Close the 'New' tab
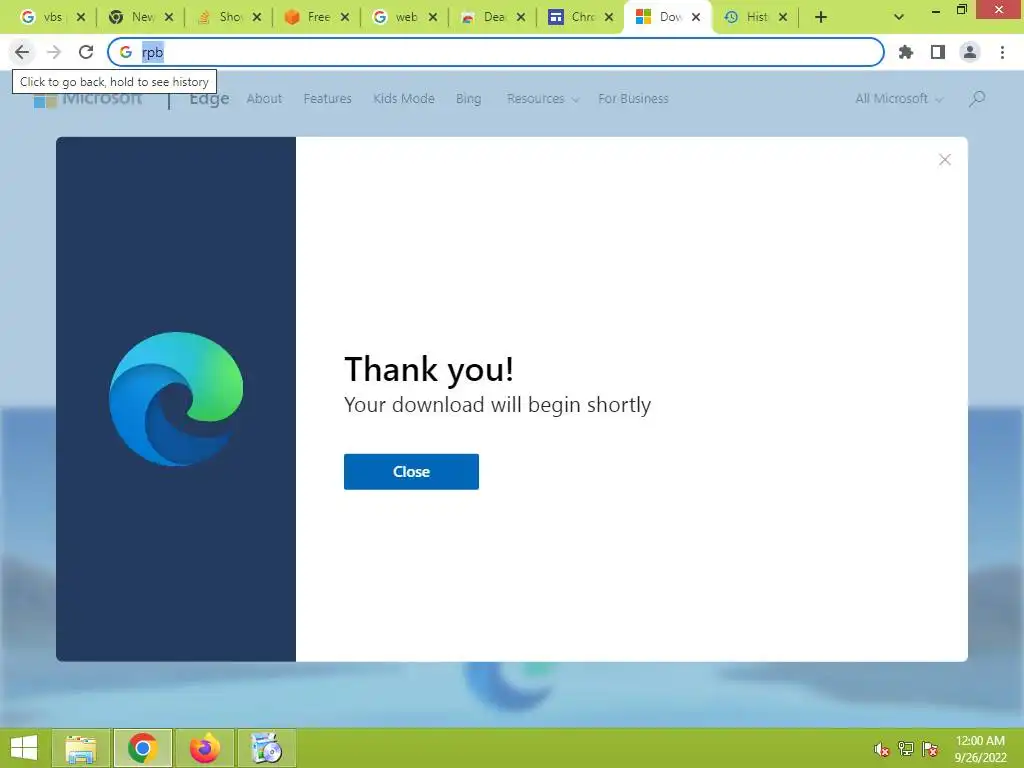The image size is (1024, 768). 169,18
